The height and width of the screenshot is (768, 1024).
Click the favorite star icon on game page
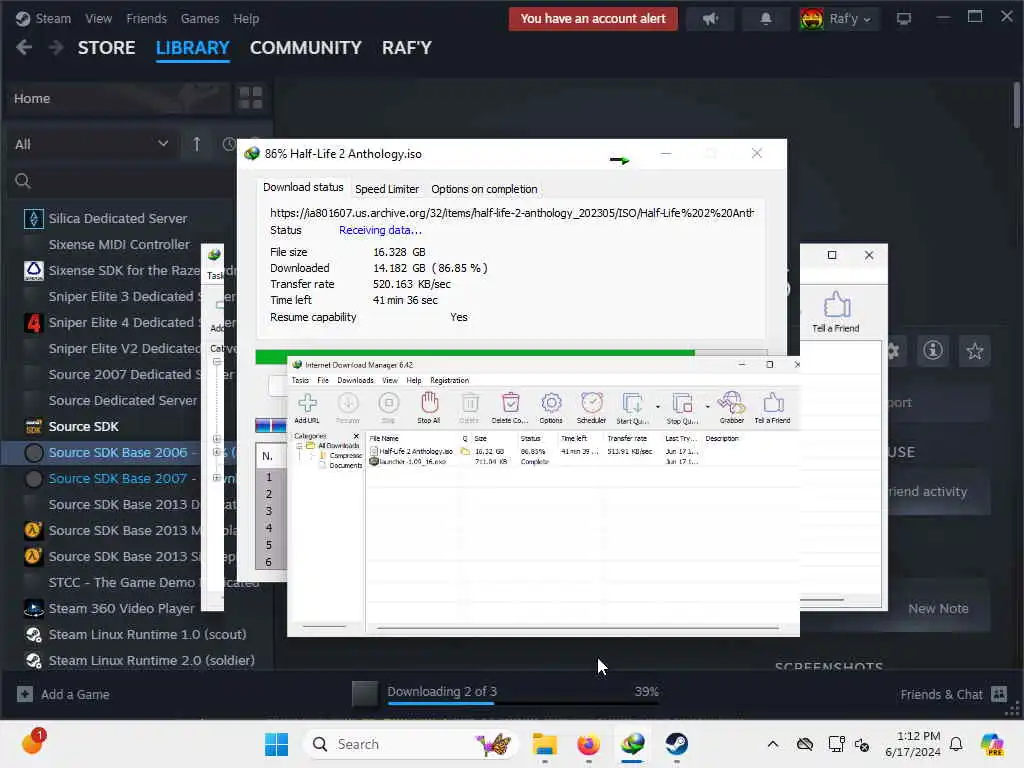(x=974, y=351)
